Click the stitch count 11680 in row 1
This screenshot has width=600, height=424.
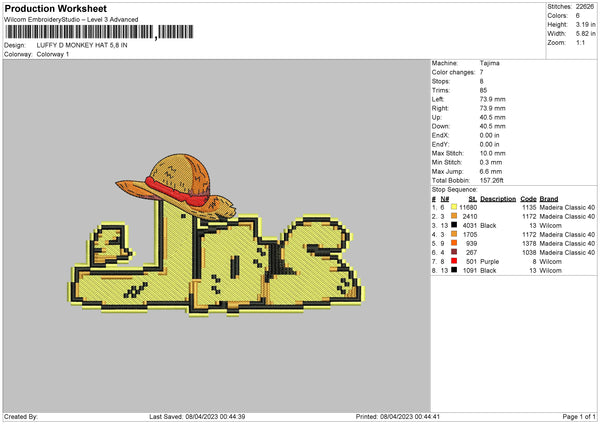coord(468,207)
